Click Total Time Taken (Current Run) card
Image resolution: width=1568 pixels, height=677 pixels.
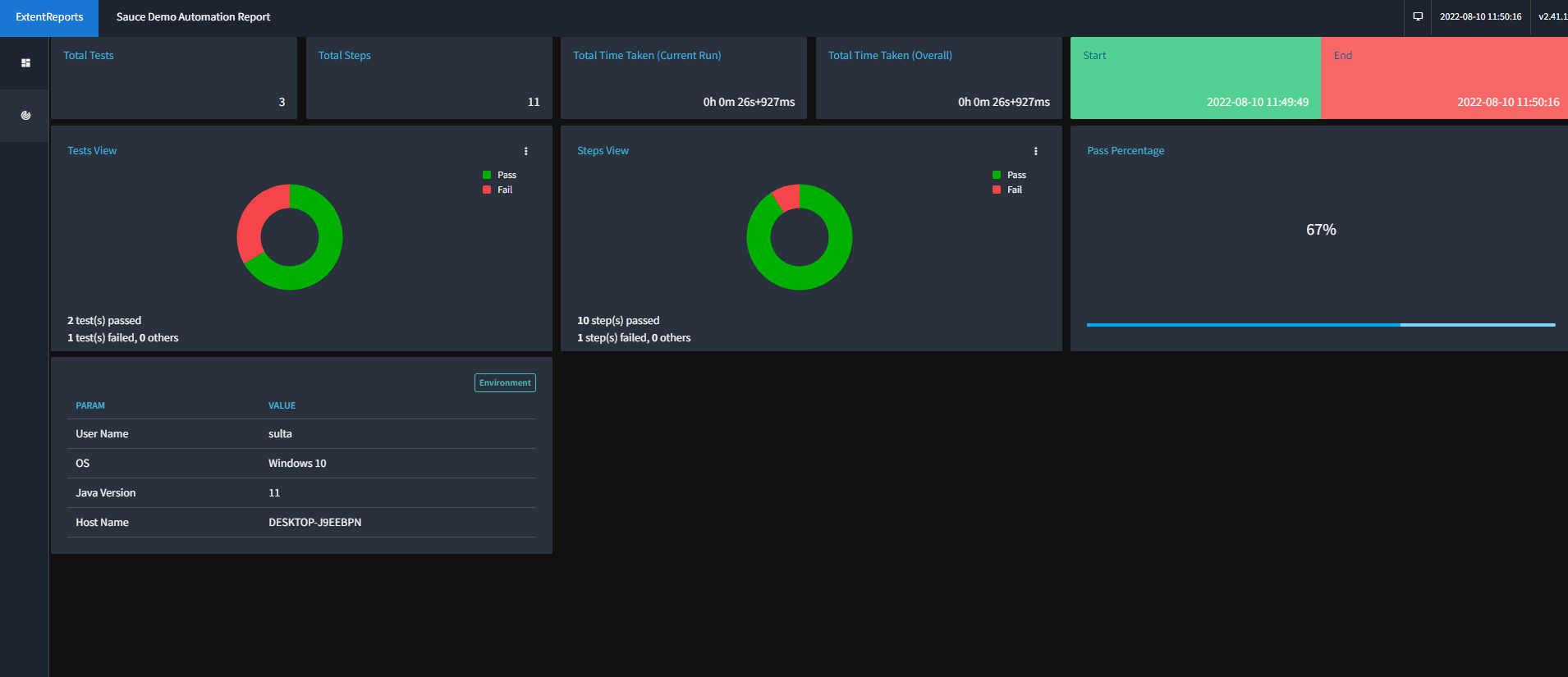tap(684, 78)
